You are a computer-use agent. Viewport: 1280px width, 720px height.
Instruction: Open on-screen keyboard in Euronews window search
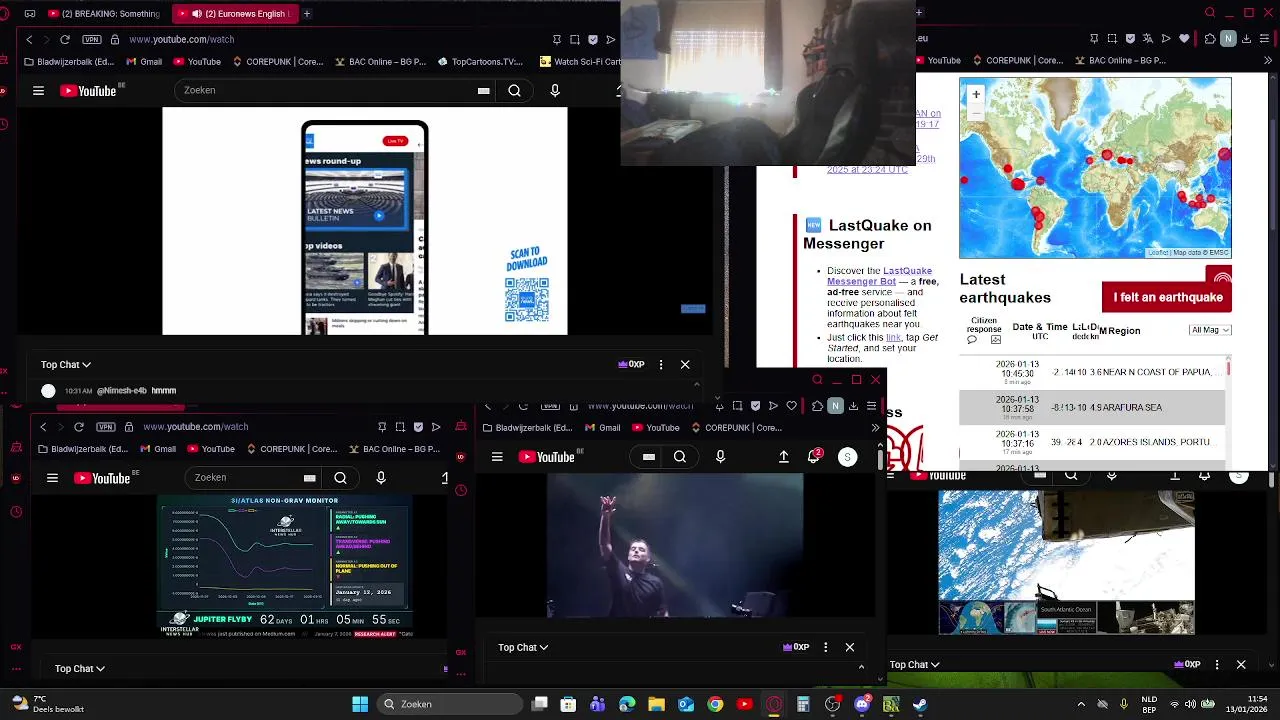click(x=484, y=90)
